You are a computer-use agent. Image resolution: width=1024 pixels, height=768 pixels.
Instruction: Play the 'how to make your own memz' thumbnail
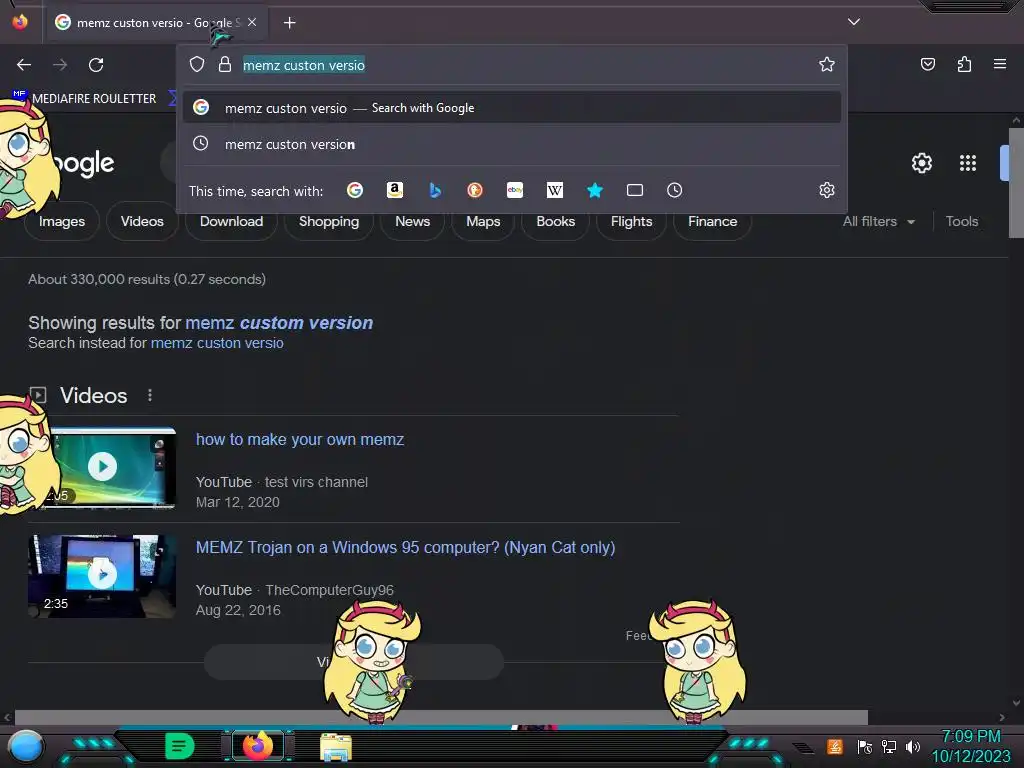click(x=103, y=467)
